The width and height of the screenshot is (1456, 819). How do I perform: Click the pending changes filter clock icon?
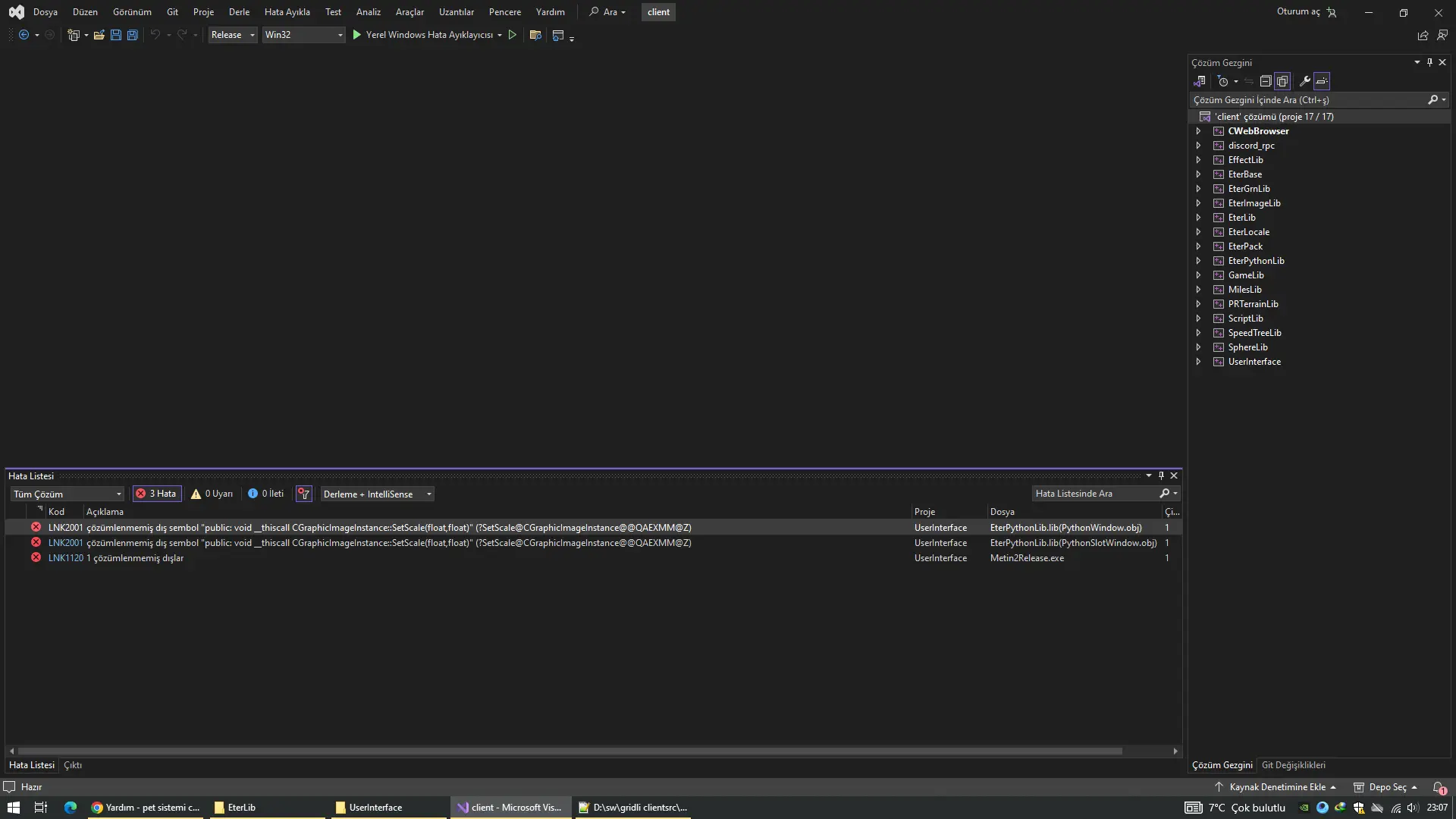point(1222,81)
